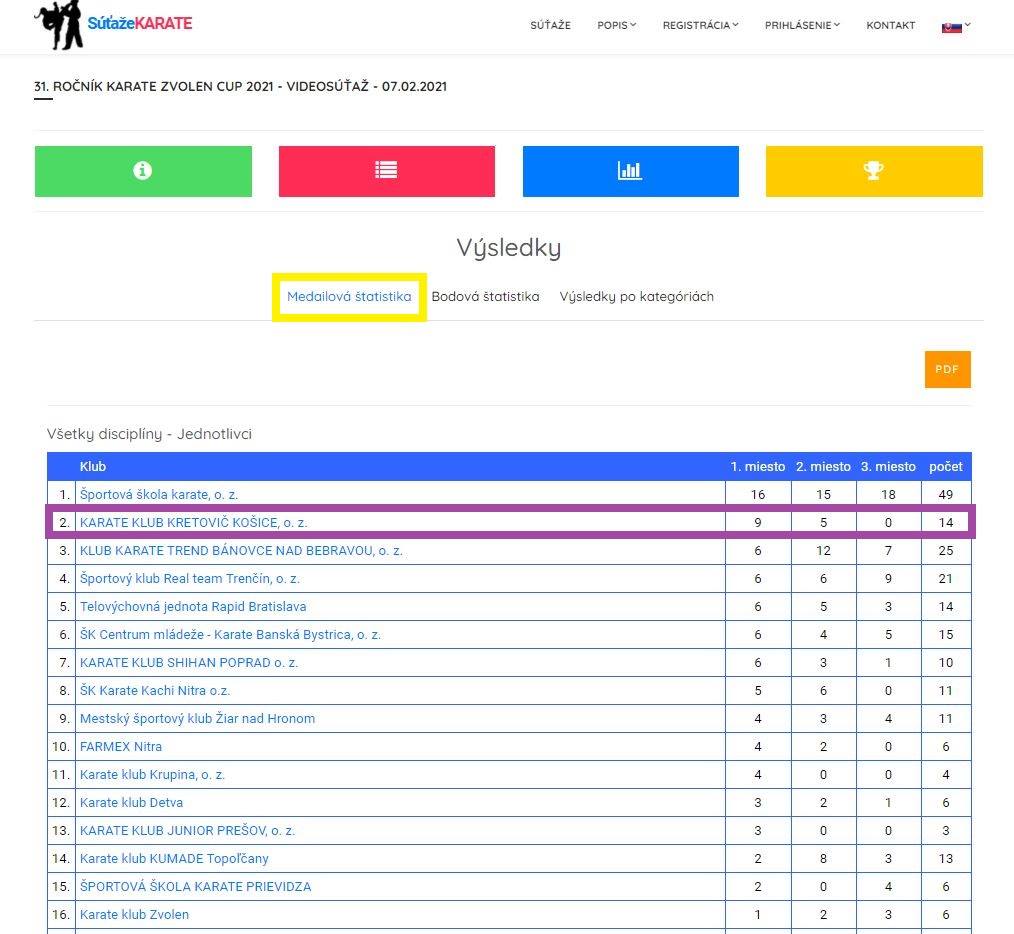
Task: Click the Klub column header
Action: (x=92, y=466)
